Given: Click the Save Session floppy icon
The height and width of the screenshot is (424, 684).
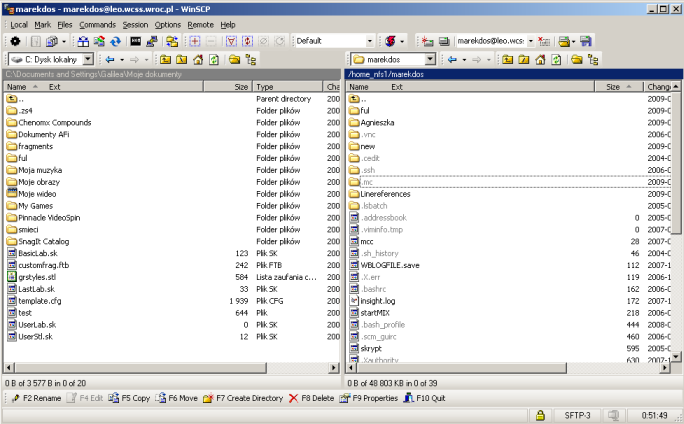Looking at the screenshot, I should click(x=586, y=41).
